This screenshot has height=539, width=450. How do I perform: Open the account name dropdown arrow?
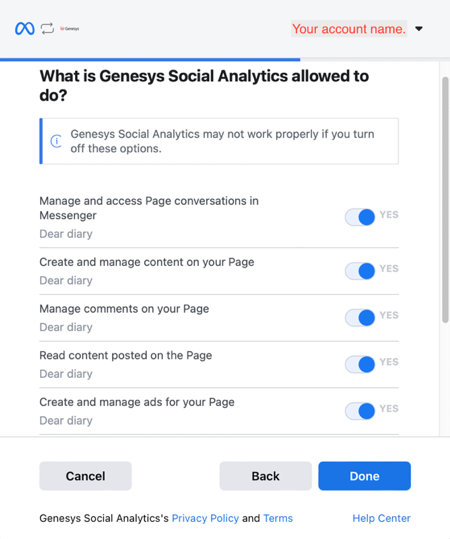click(x=419, y=29)
